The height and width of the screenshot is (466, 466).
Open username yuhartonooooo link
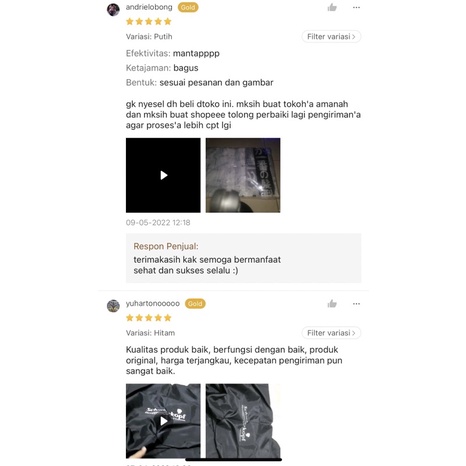click(153, 303)
